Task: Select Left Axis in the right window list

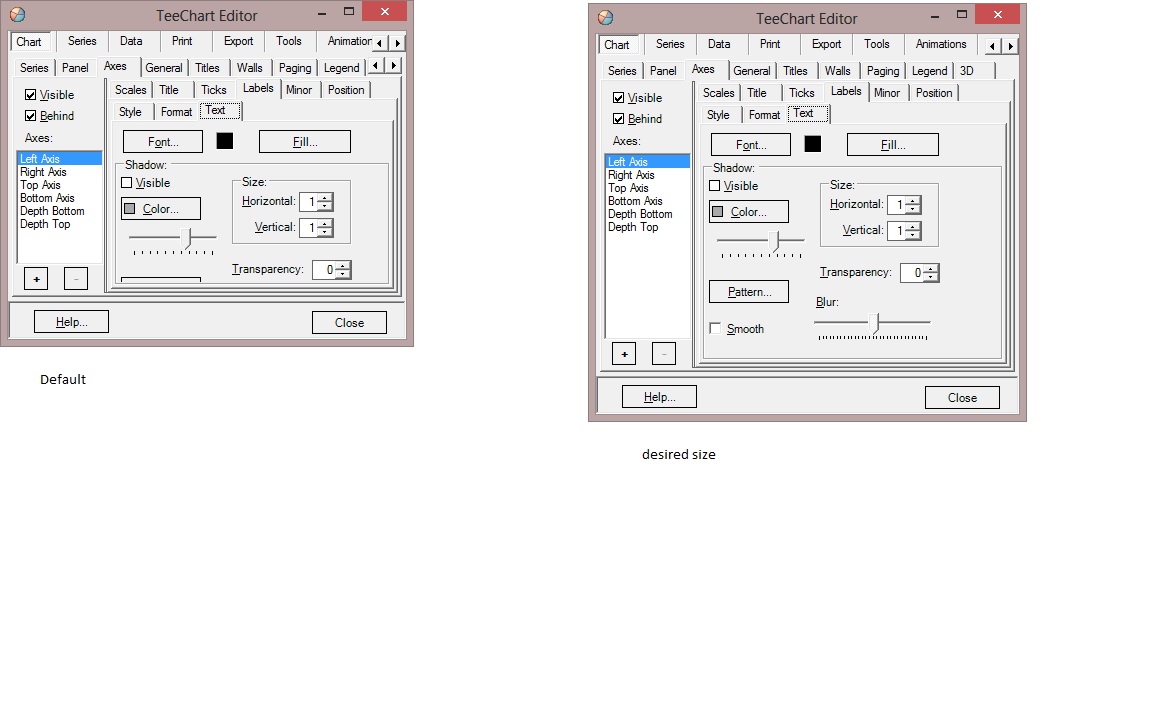Action: point(647,162)
